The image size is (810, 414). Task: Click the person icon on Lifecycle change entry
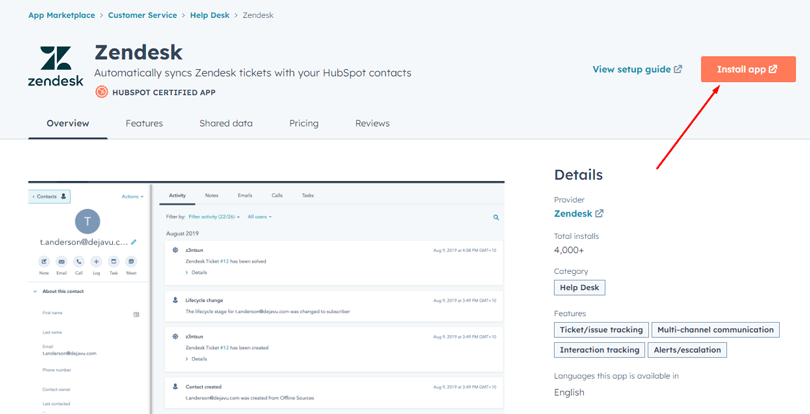[x=175, y=300]
